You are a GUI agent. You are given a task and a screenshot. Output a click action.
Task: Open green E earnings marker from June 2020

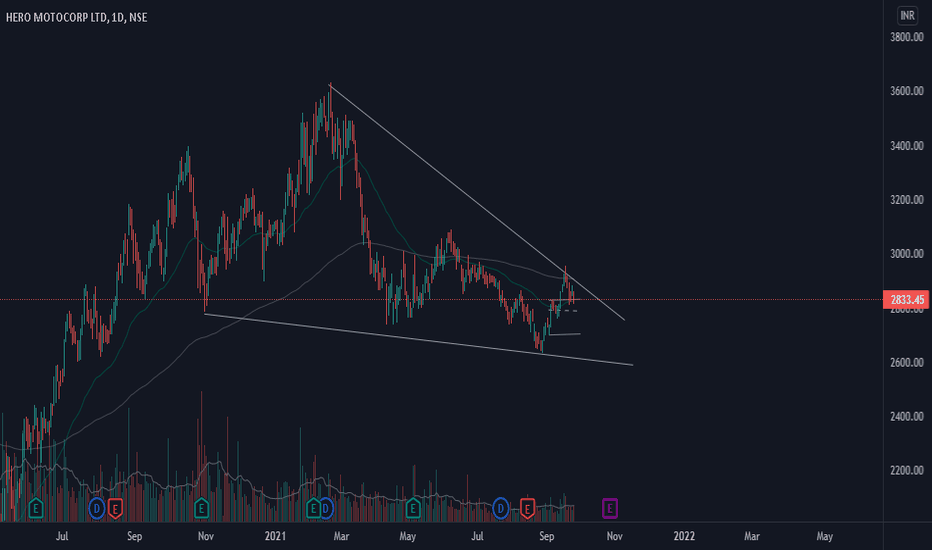point(36,508)
